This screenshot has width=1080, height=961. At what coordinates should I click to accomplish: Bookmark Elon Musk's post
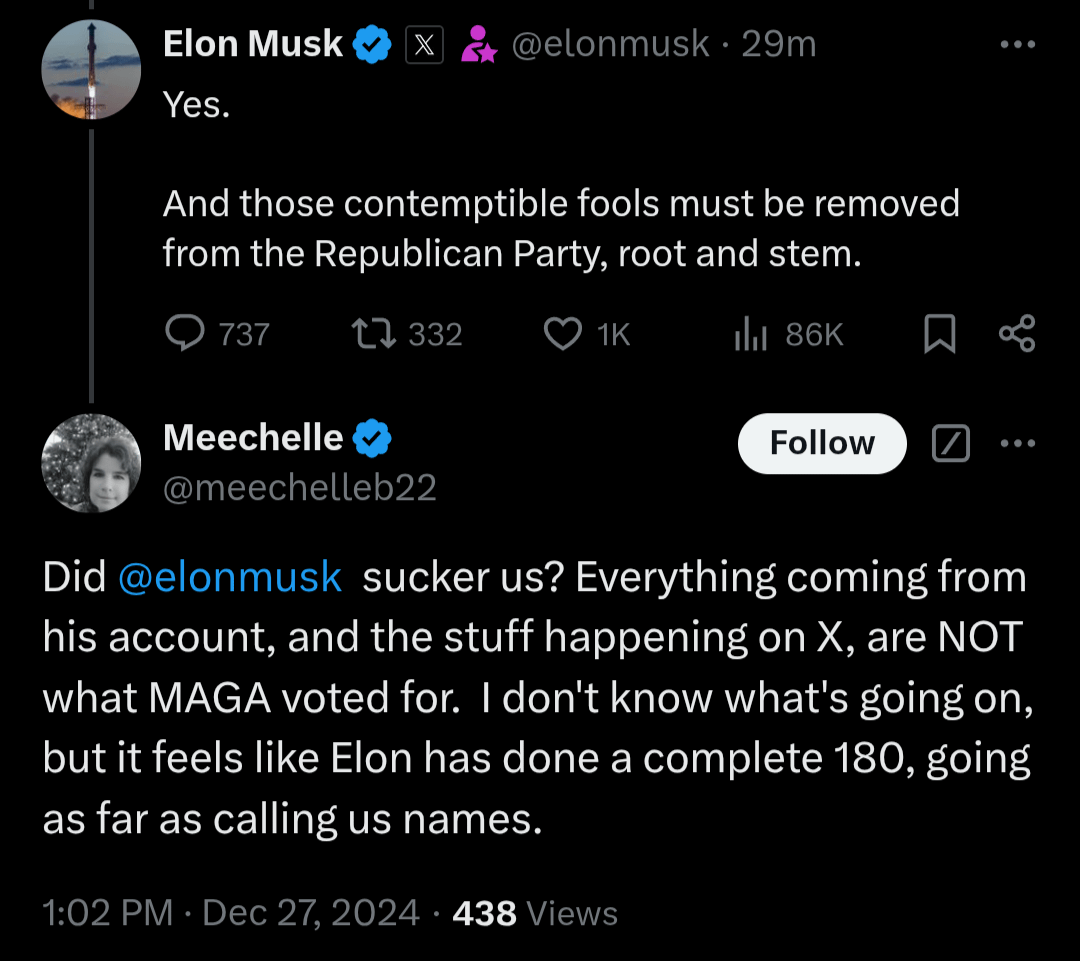coord(939,334)
